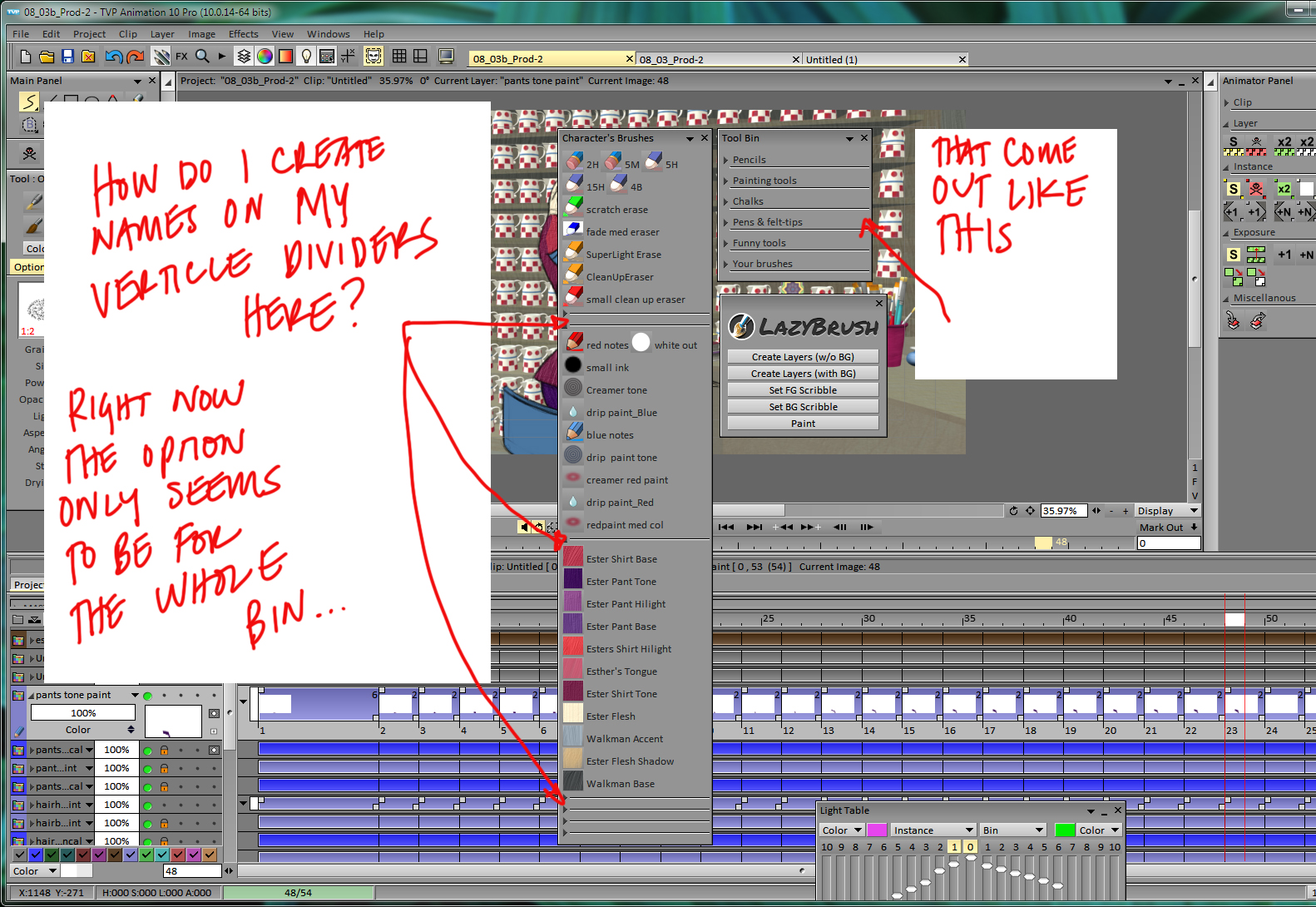The height and width of the screenshot is (907, 1316).
Task: Select the Ester Pant Tone color swatch
Action: [573, 579]
